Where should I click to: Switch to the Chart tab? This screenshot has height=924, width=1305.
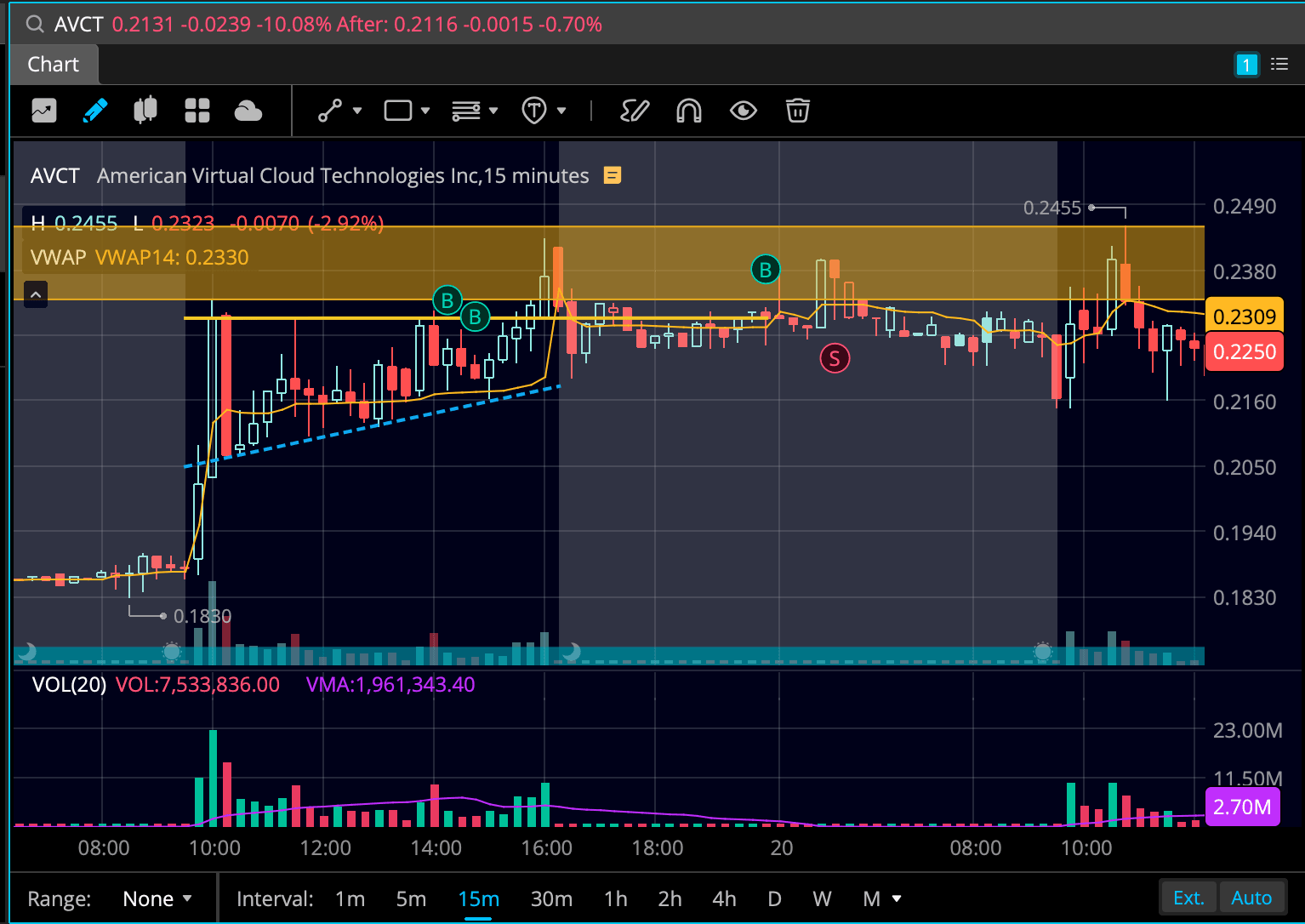[x=53, y=65]
